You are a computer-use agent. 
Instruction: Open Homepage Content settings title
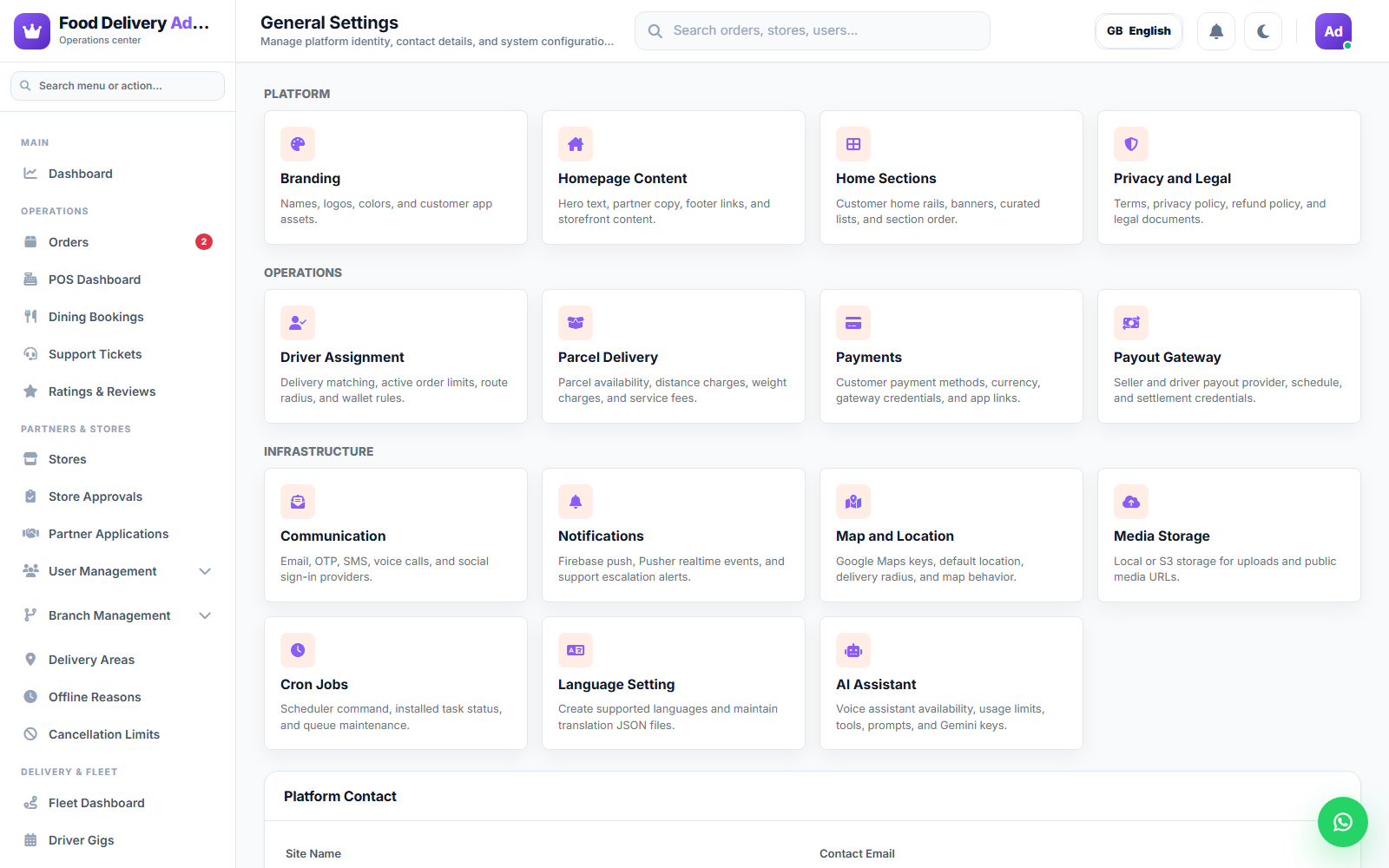622,179
